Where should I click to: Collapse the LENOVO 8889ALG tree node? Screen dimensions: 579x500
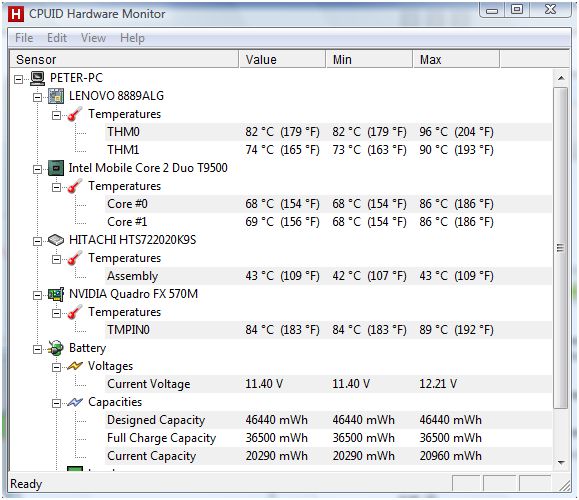point(37,97)
